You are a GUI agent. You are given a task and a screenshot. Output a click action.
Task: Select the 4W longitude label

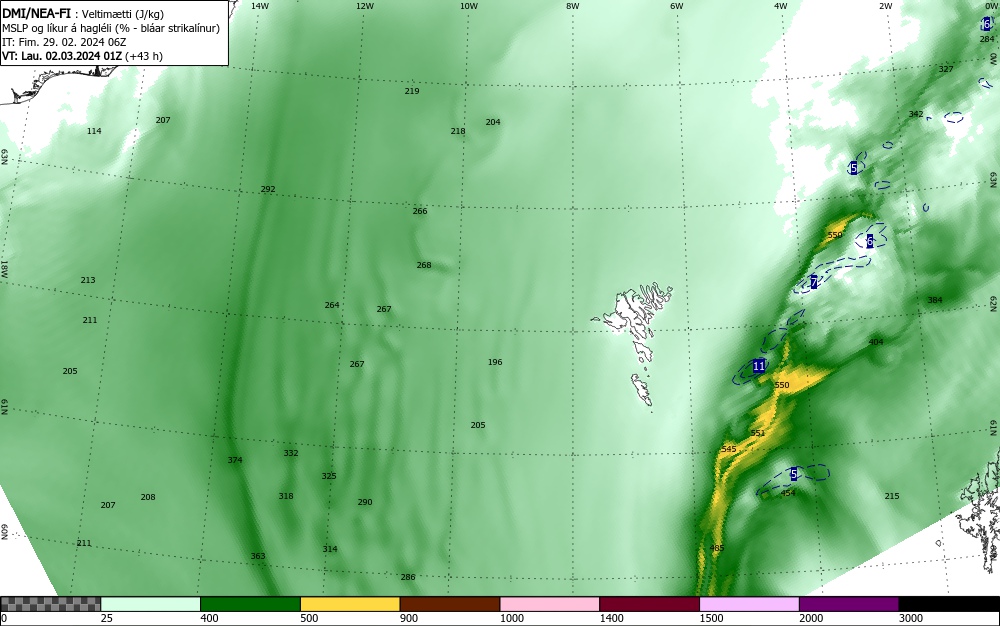(781, 6)
